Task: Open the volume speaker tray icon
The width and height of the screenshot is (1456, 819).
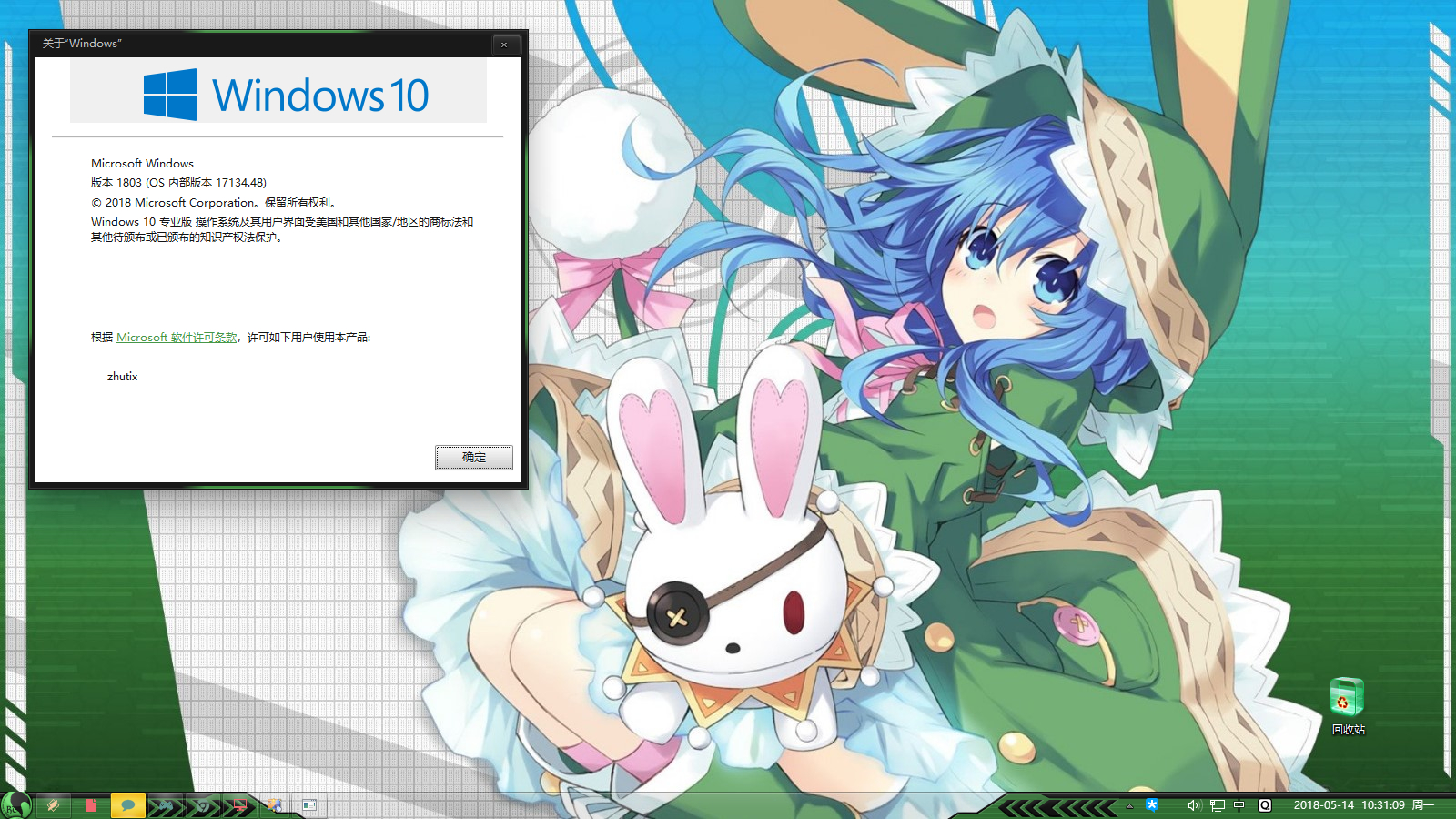Action: coord(1194,805)
